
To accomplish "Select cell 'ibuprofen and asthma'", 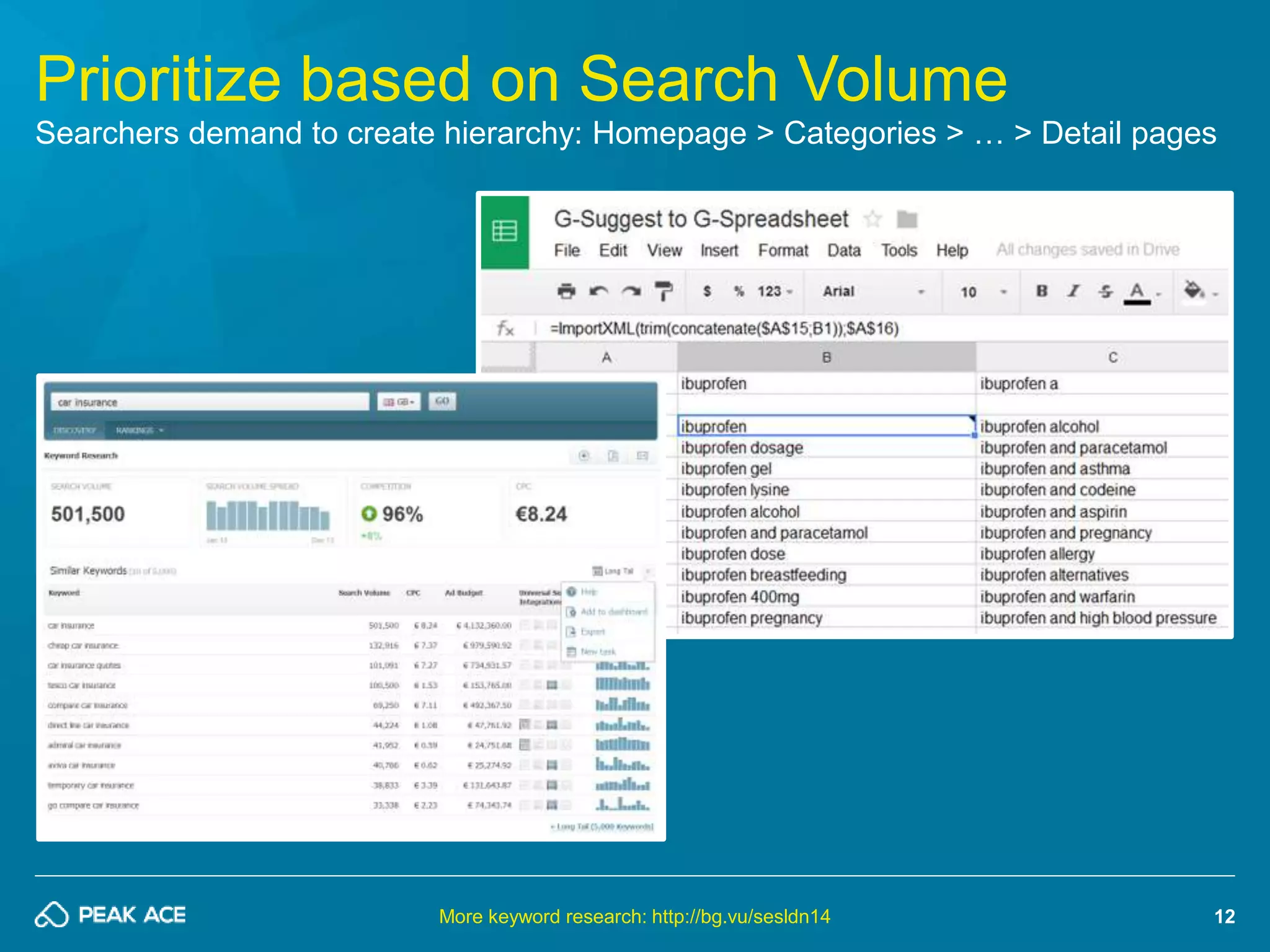I will coord(1103,469).
